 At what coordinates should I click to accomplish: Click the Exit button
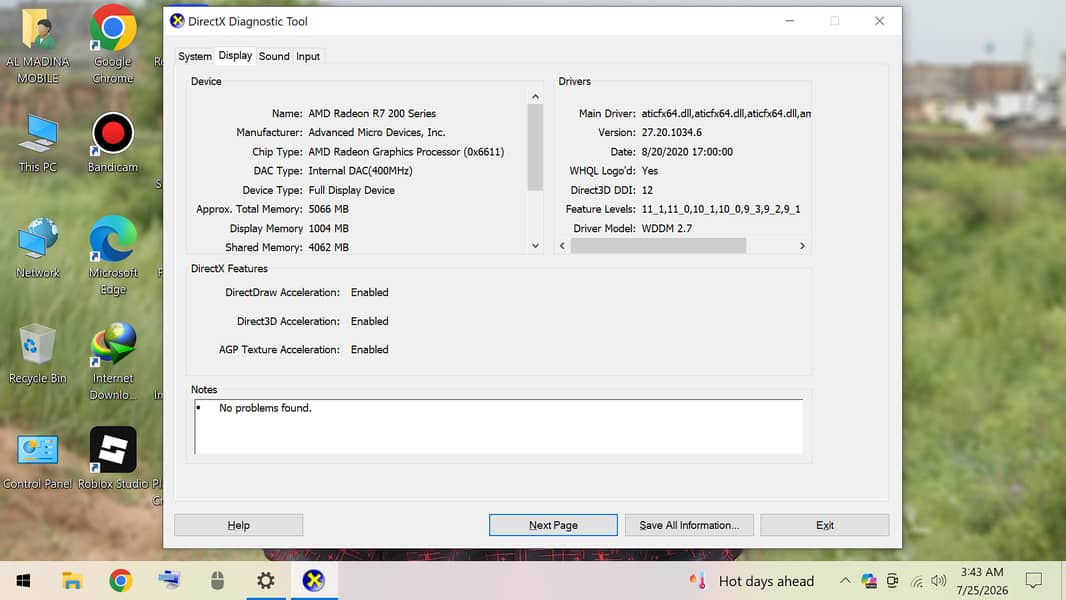(x=825, y=525)
